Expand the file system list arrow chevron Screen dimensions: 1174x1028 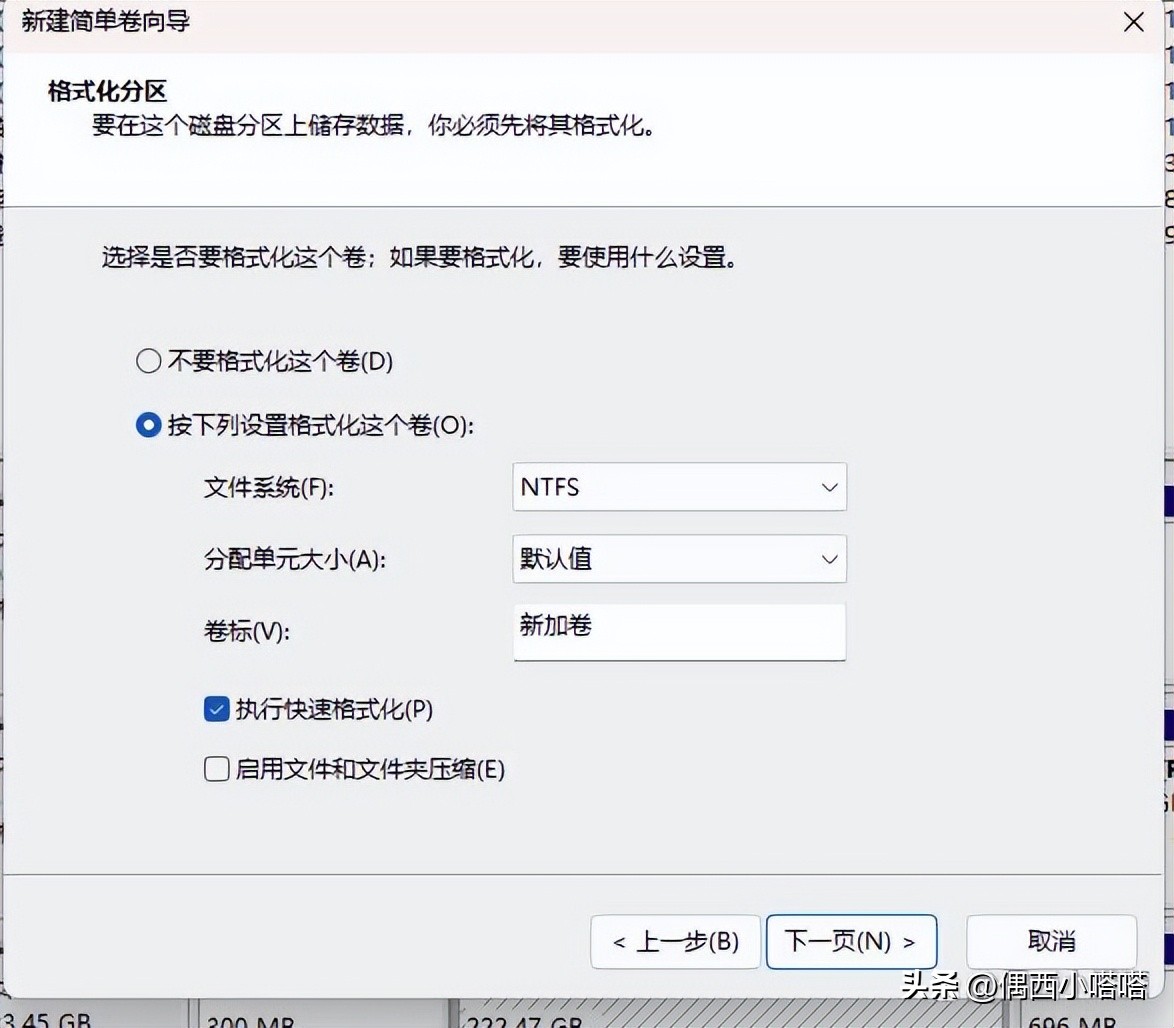[828, 487]
